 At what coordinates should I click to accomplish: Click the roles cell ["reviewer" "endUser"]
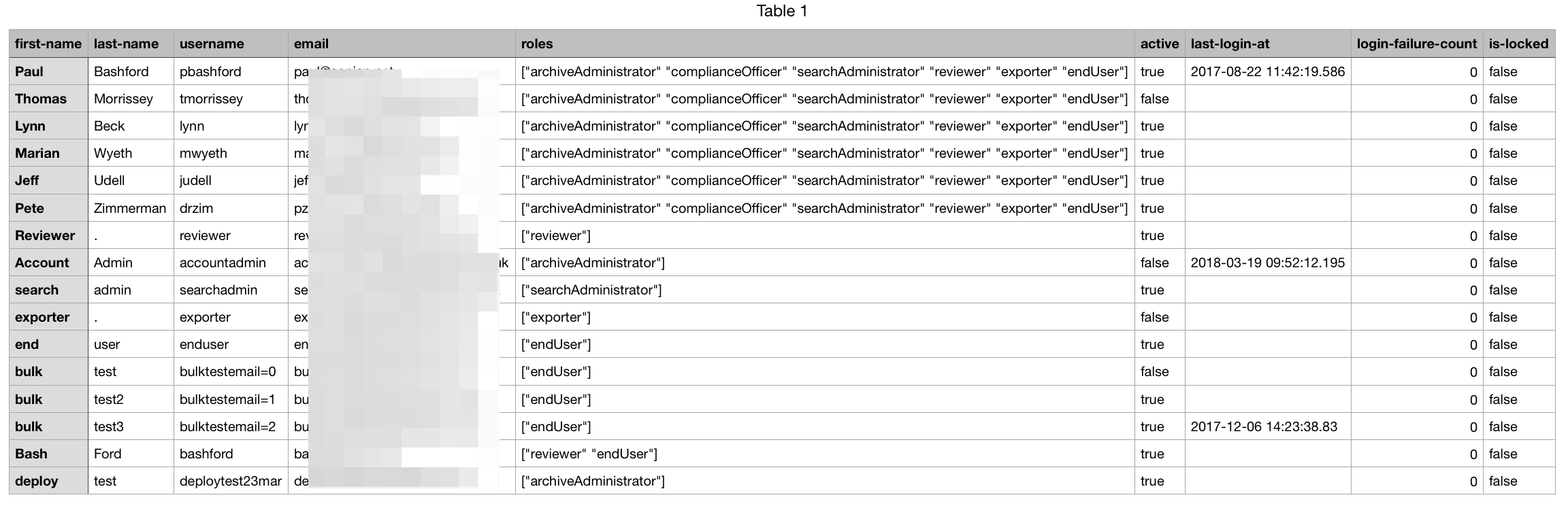589,454
